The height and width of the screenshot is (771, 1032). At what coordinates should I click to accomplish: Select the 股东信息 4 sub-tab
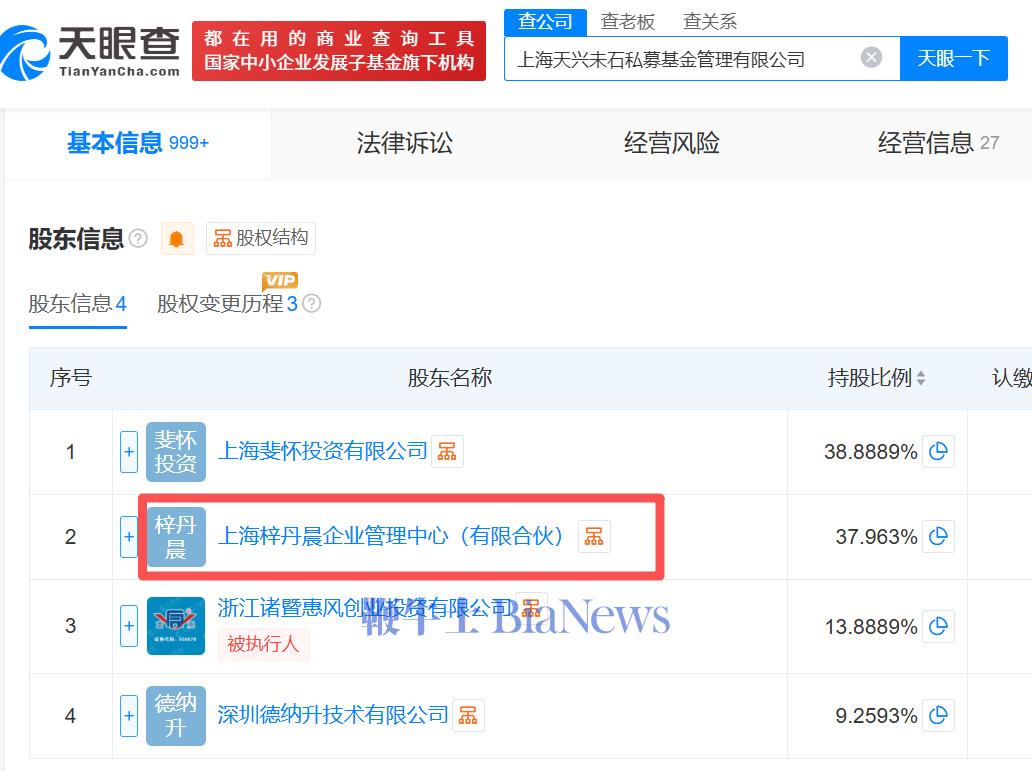(78, 304)
